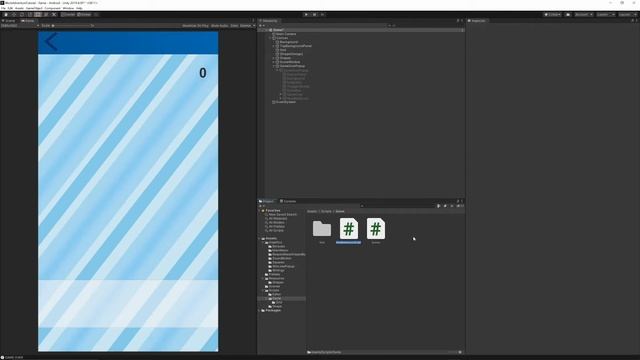The height and width of the screenshot is (360, 640).
Task: Toggle the Global handle rotation button
Action: [x=84, y=15]
